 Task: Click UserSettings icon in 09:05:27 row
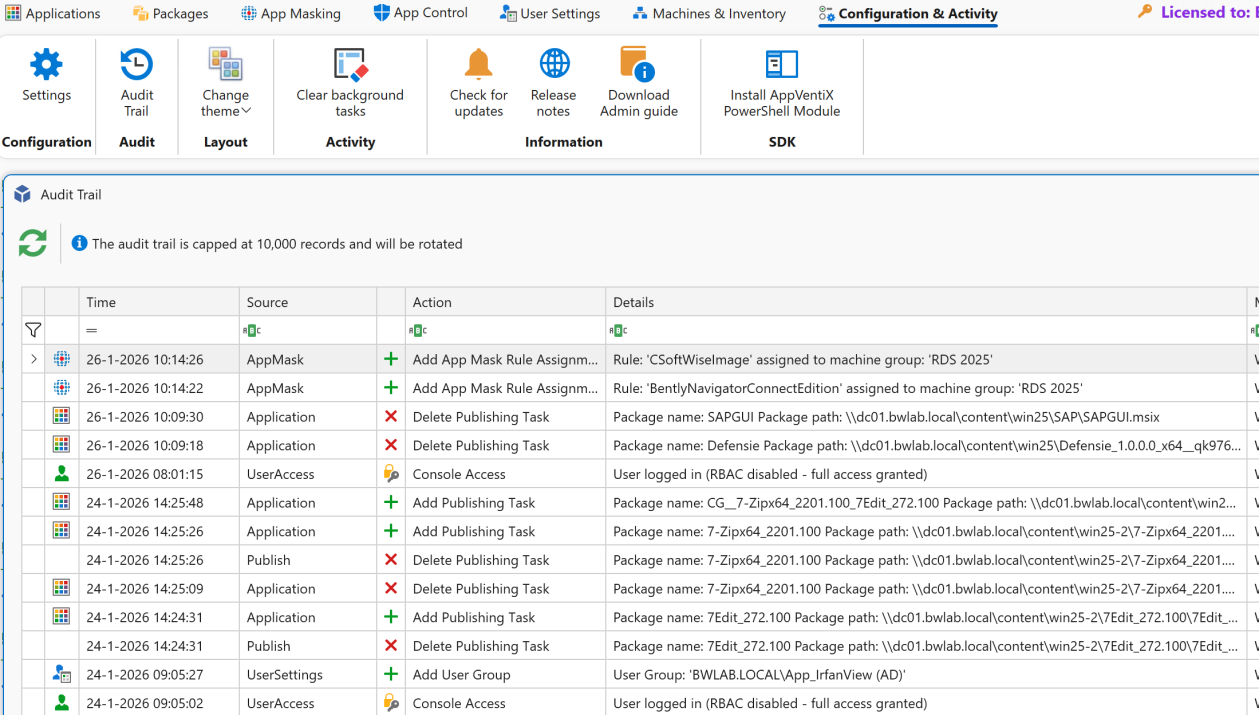click(x=62, y=674)
